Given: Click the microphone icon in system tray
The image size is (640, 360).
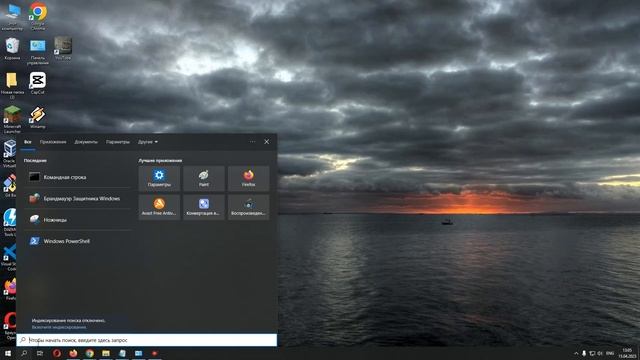Looking at the screenshot, I should click(x=584, y=353).
